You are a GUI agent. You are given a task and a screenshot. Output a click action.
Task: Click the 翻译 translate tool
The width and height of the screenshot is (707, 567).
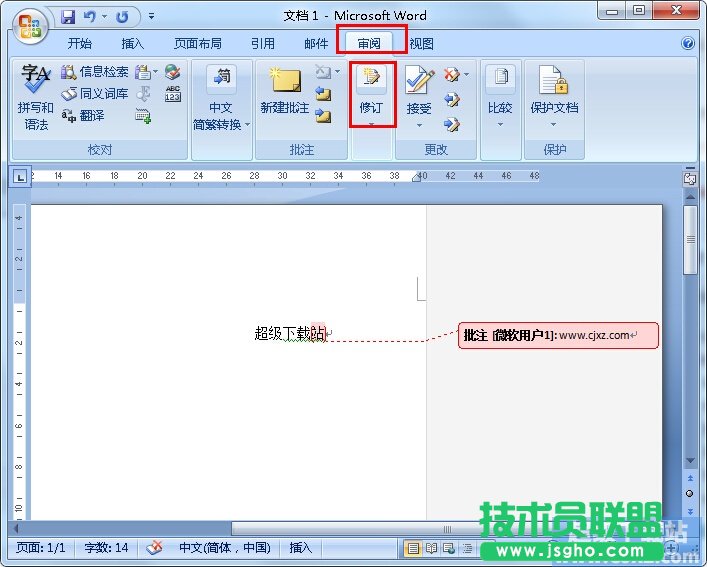pyautogui.click(x=84, y=115)
